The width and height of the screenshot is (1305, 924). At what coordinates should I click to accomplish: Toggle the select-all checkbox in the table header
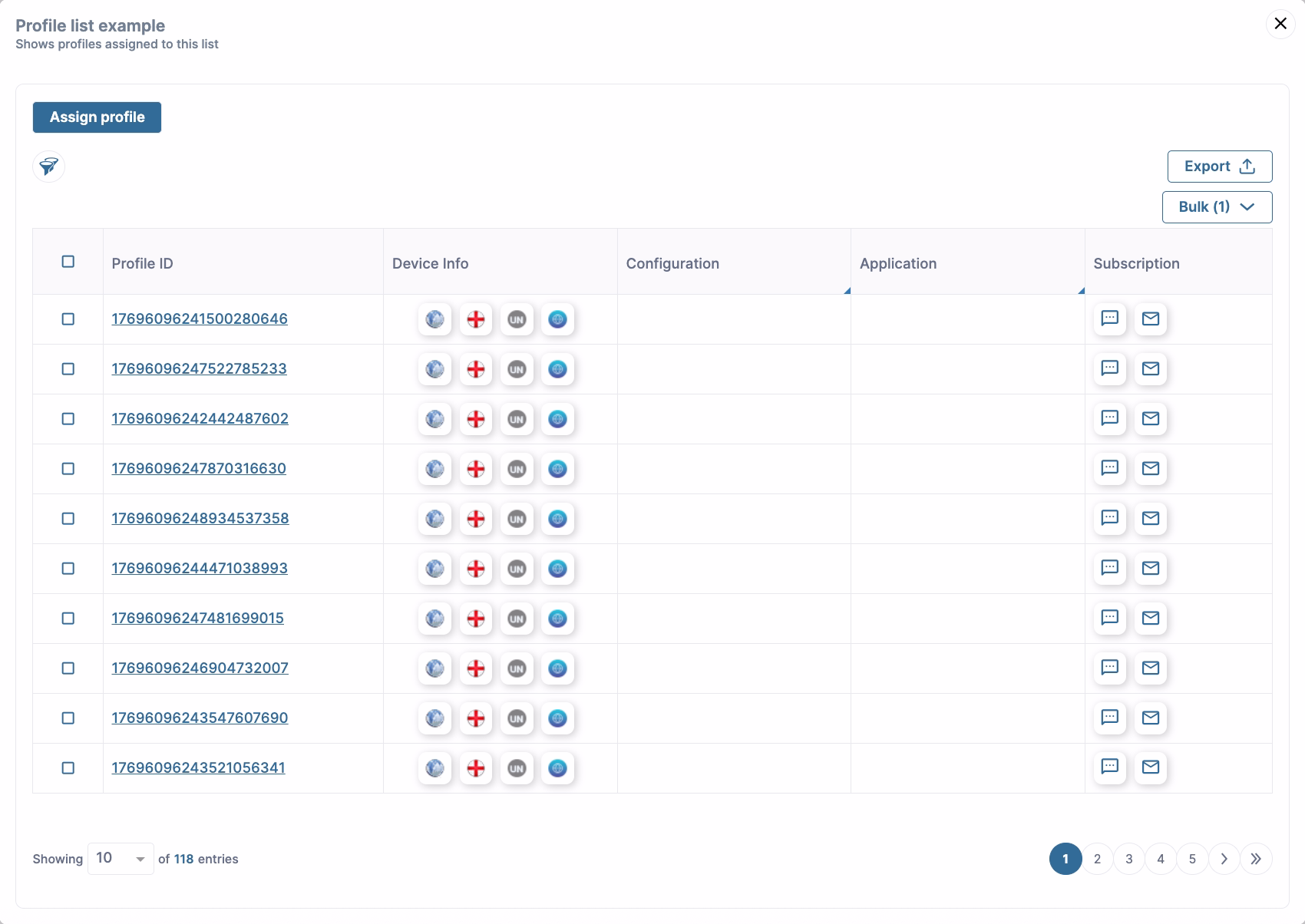click(68, 262)
